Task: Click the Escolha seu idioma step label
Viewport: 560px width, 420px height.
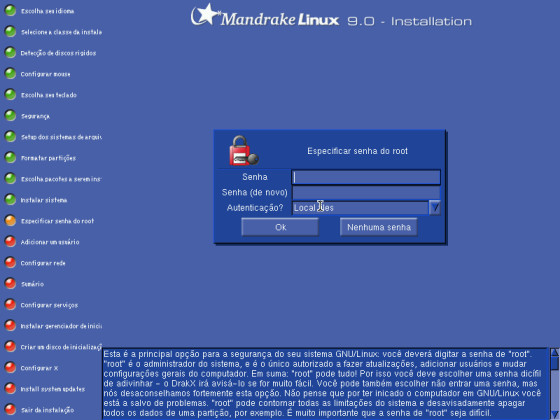Action: tap(48, 11)
